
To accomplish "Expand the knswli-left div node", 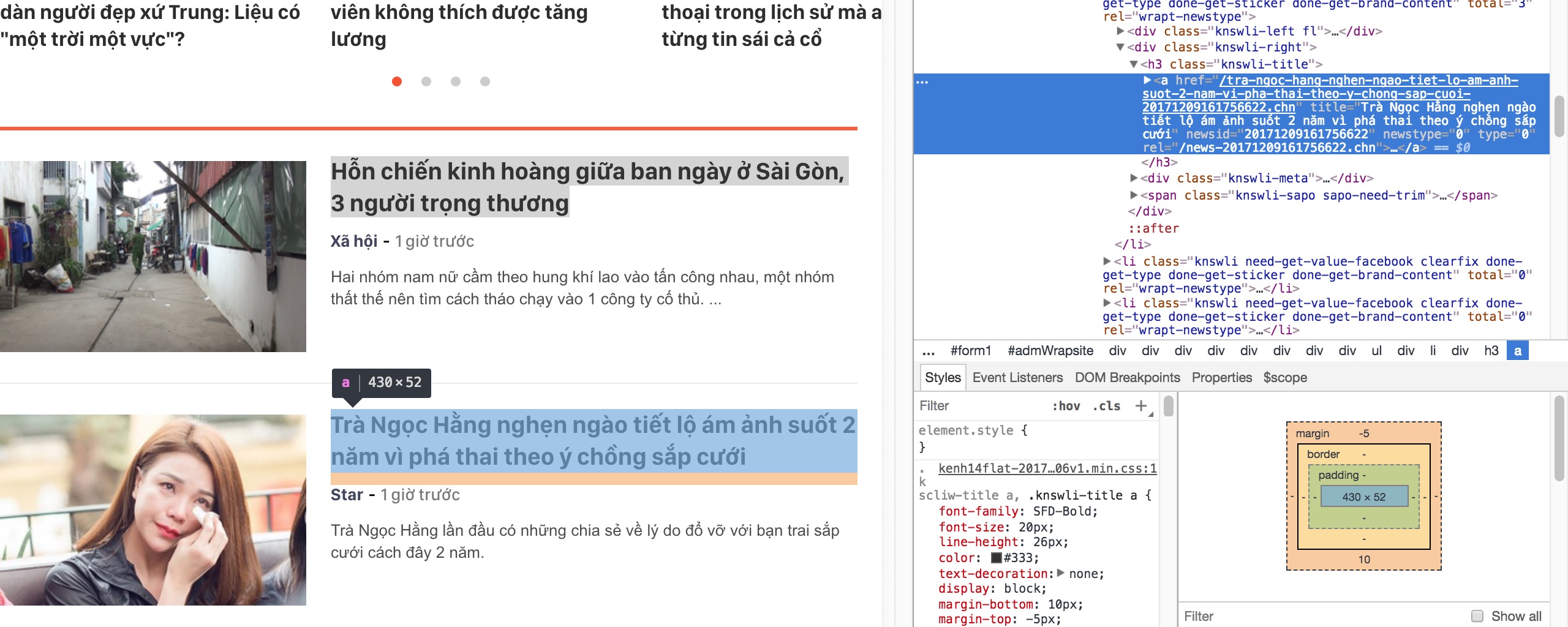I will (1120, 31).
